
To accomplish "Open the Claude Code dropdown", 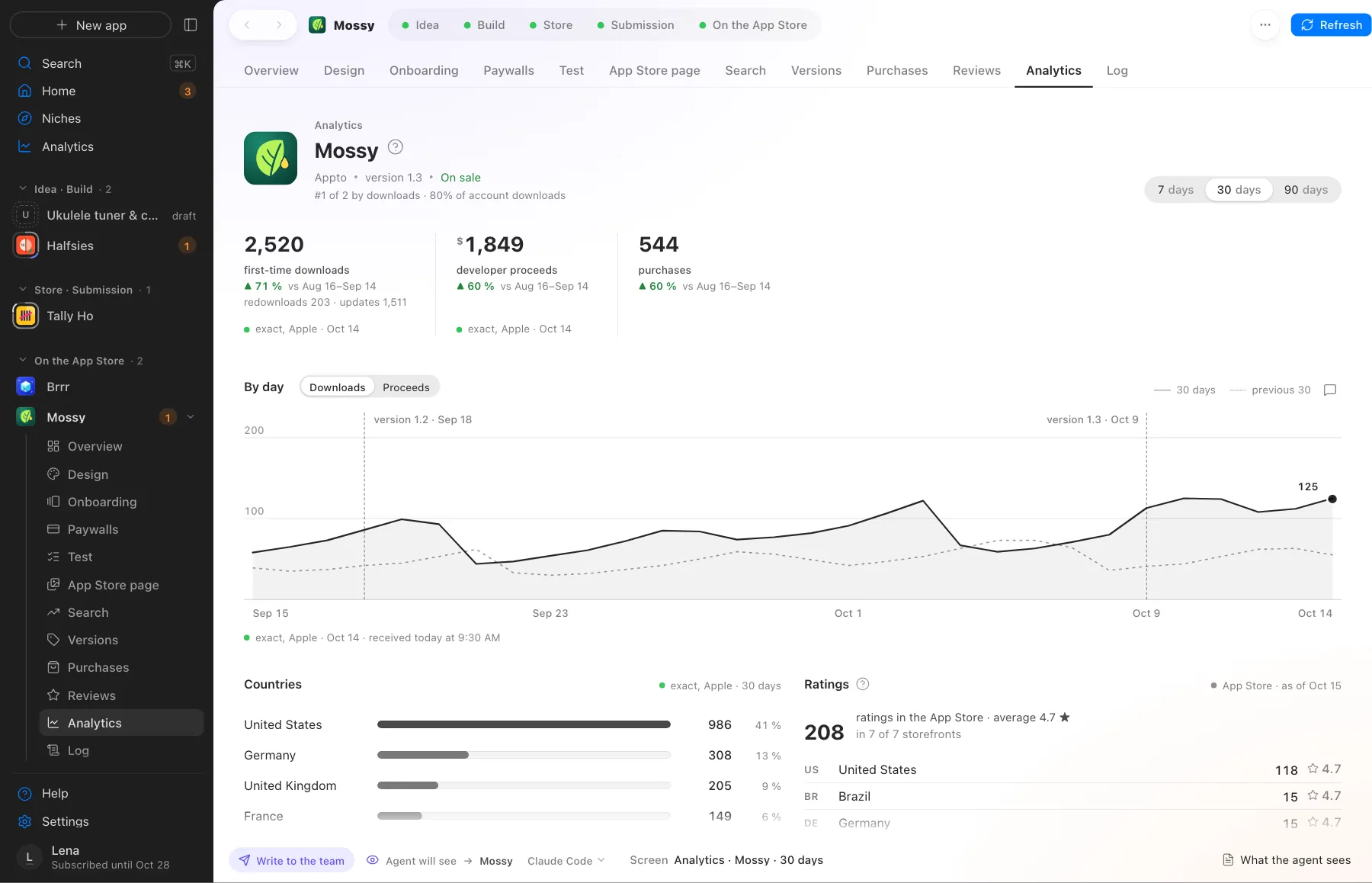I will coord(566,861).
